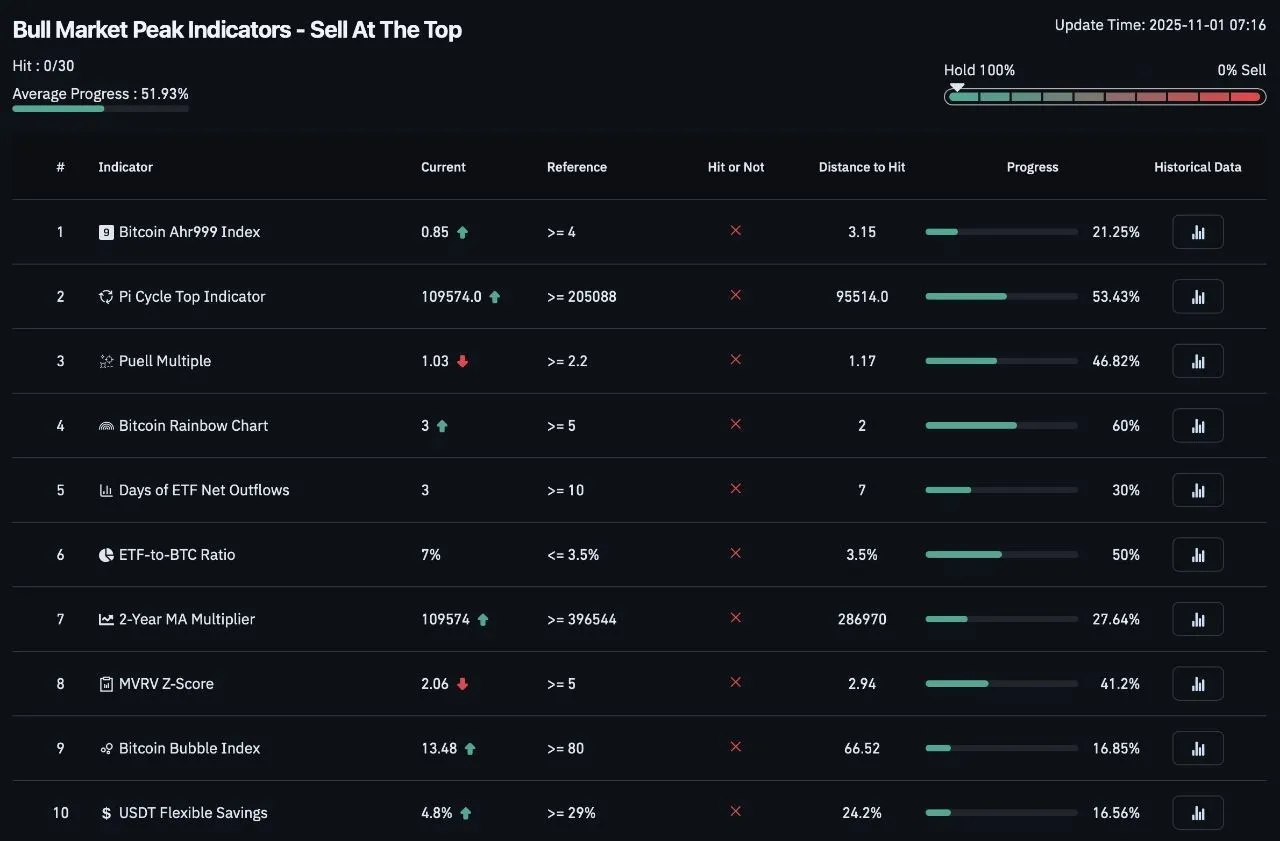Click the Progress column header

coord(1032,167)
